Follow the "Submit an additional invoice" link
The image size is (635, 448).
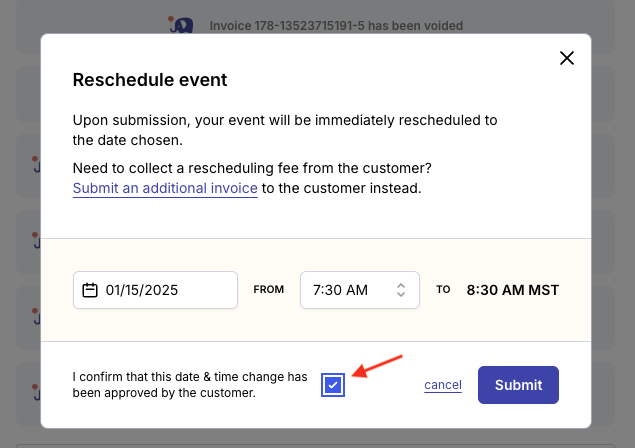(x=165, y=188)
